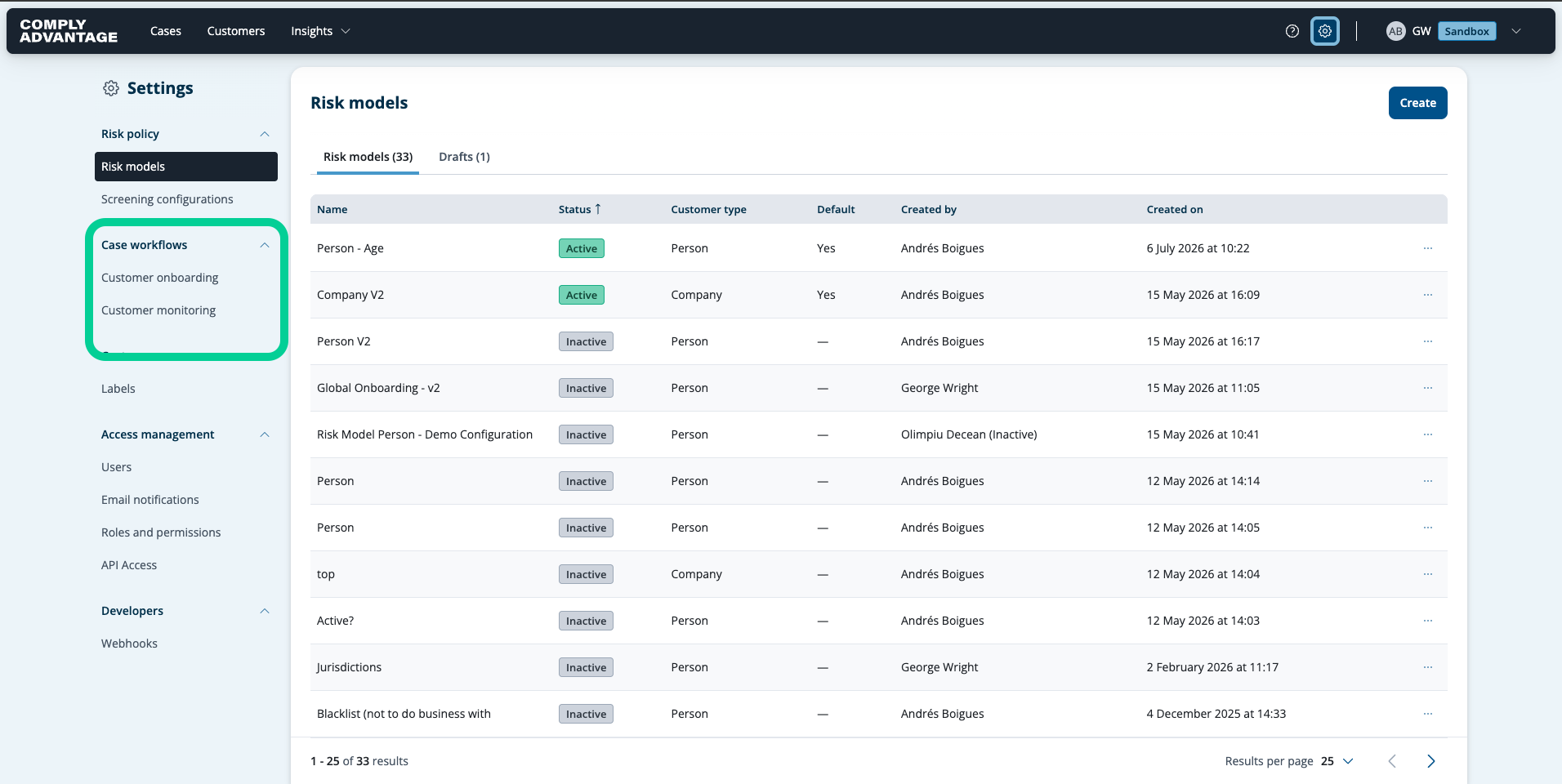Click 6 July 2026 at 10:22 date

[1198, 248]
